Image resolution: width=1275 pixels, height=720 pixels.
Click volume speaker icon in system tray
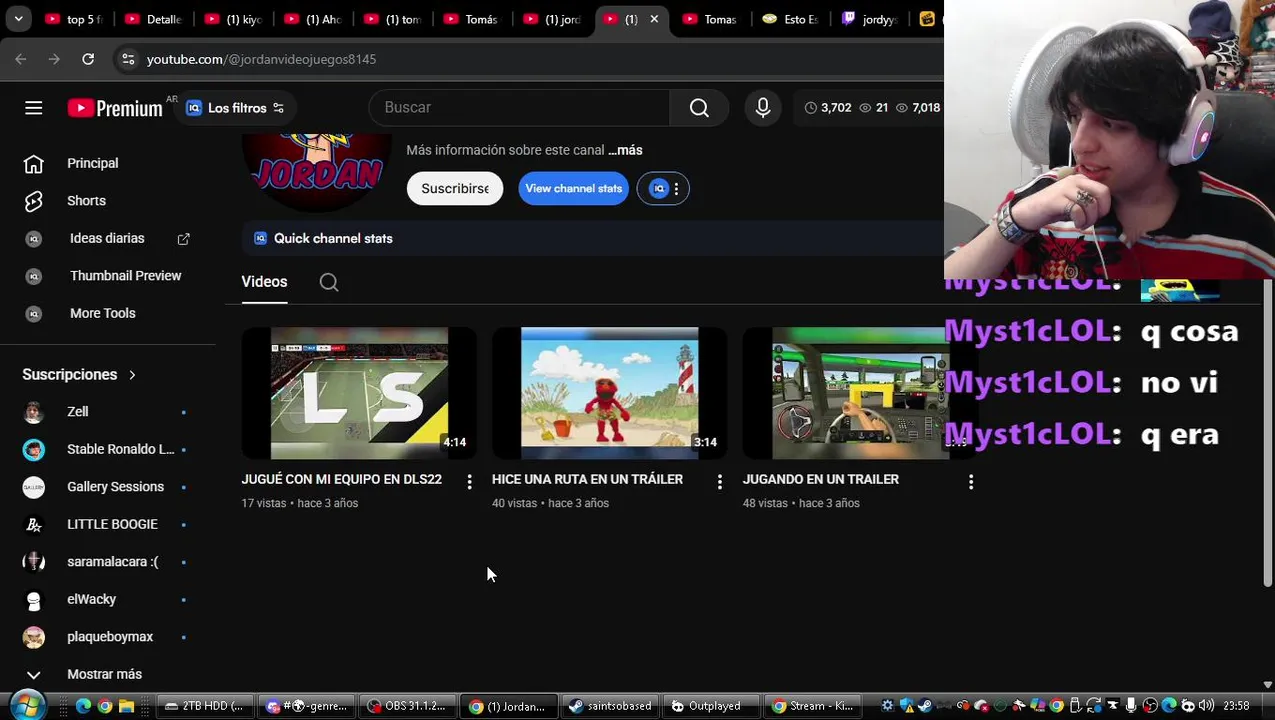[x=1206, y=706]
